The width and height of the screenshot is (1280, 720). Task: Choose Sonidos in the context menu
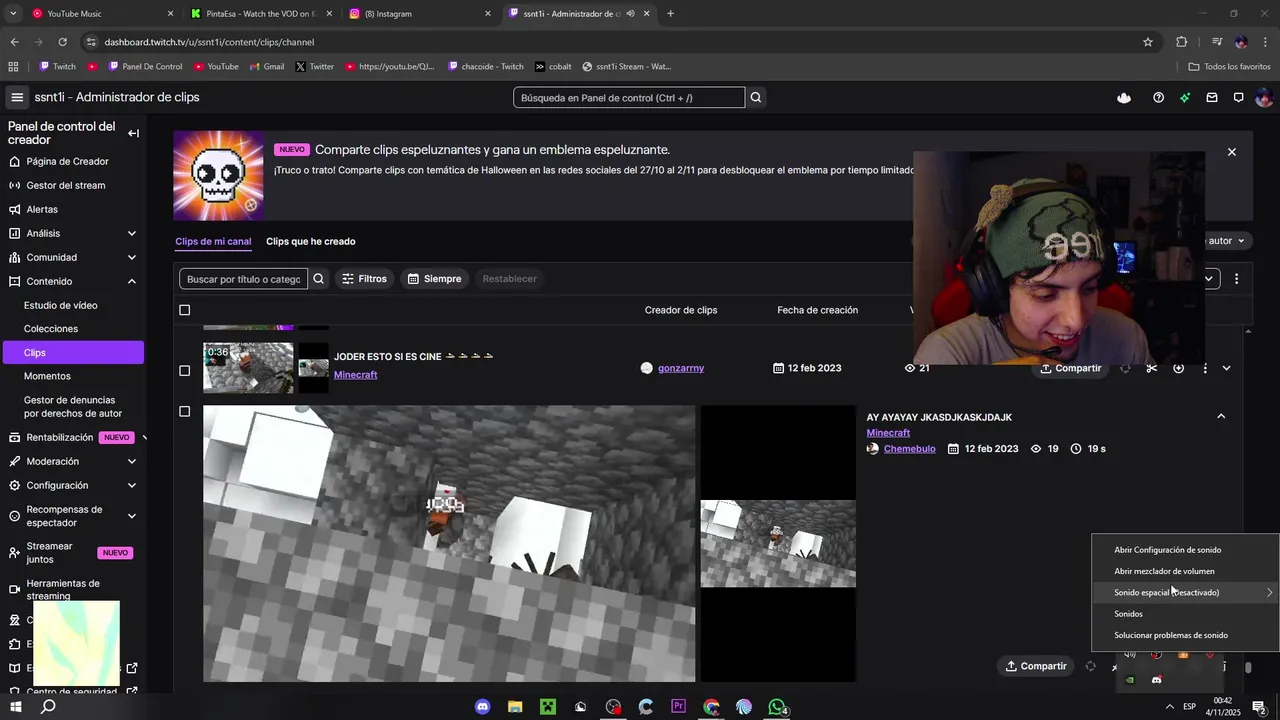[x=1185, y=614]
